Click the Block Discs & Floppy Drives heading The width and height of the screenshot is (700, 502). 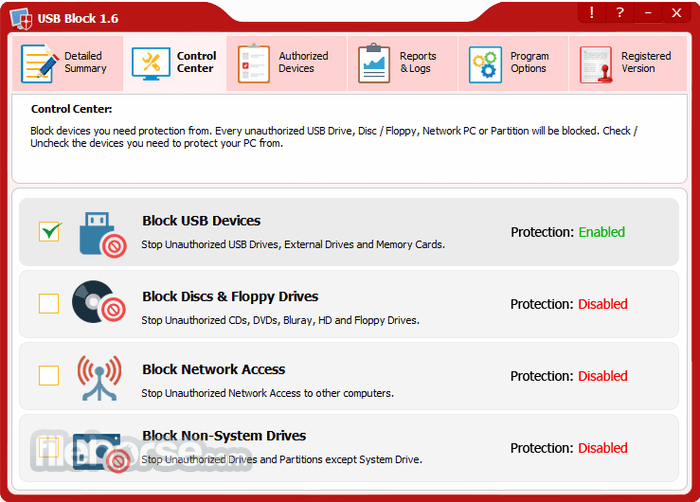(230, 297)
